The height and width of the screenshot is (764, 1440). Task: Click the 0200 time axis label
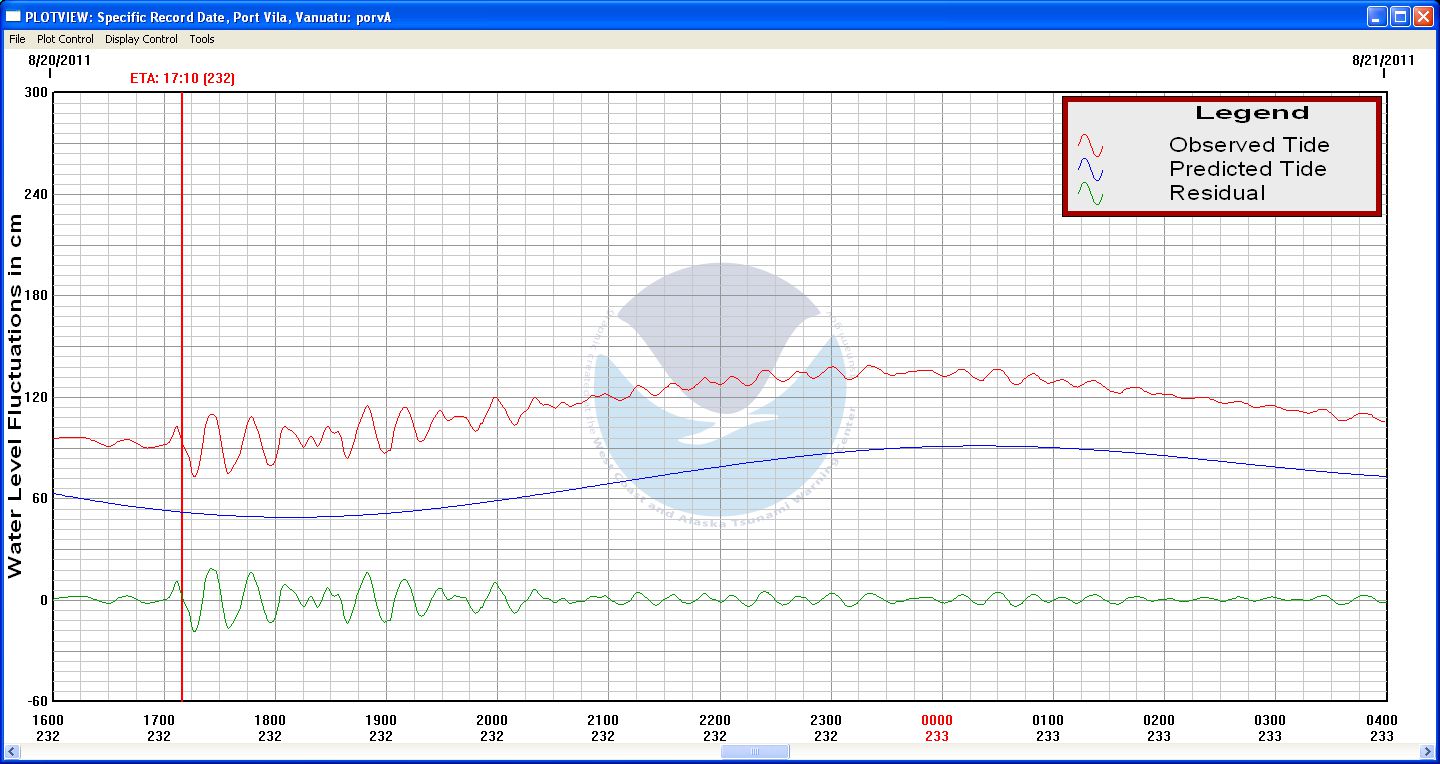pyautogui.click(x=1159, y=720)
